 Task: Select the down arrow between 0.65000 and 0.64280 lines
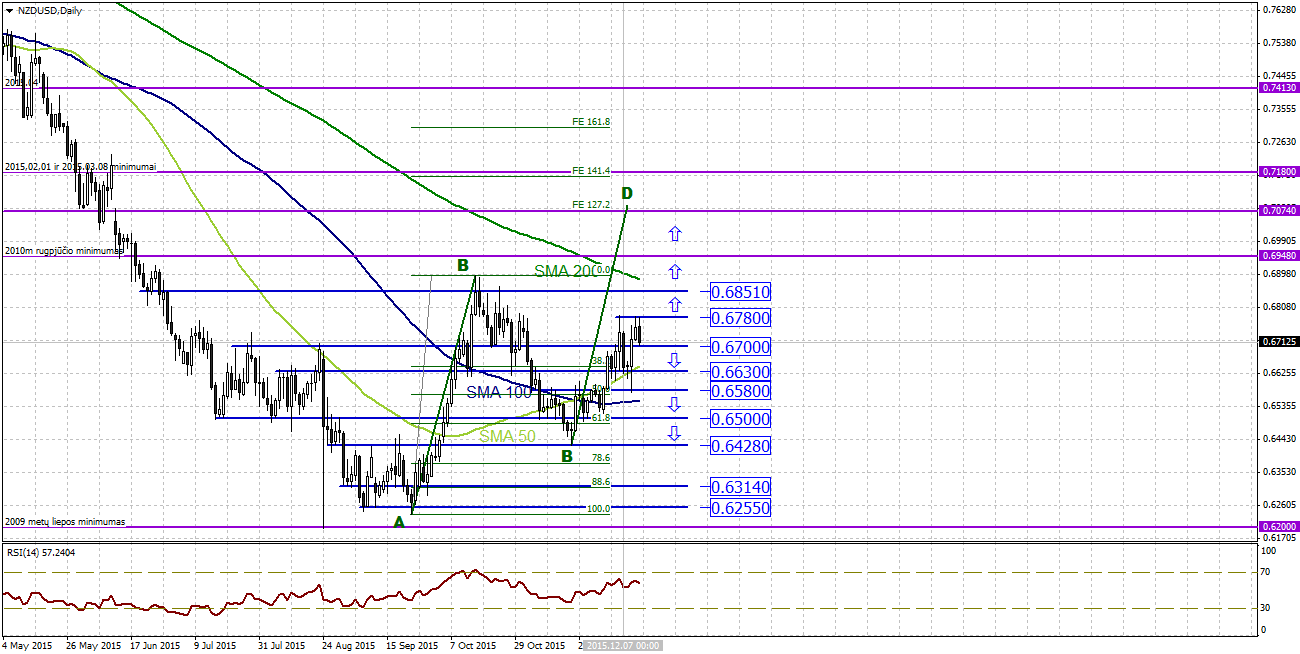[675, 433]
